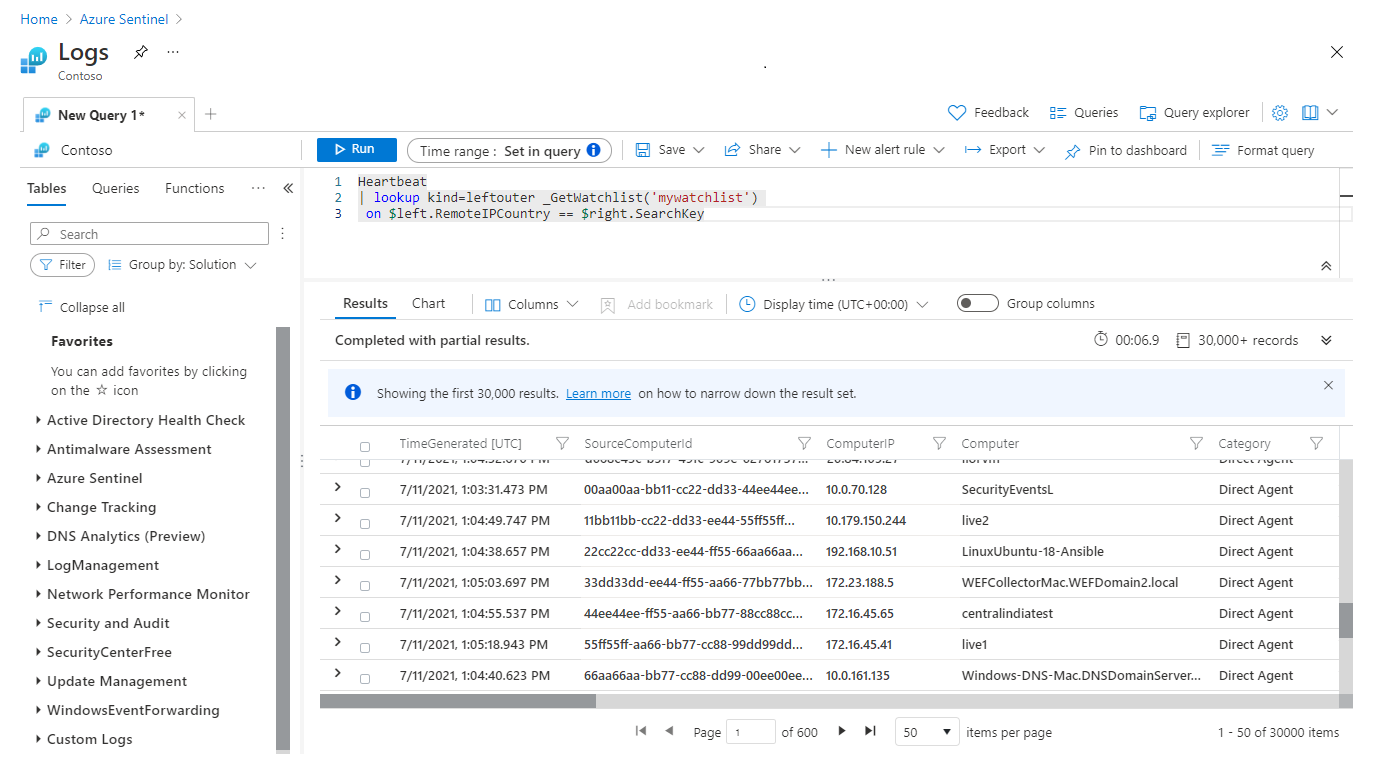Switch to the Functions tab in left panel
This screenshot has width=1373, height=765.
coord(194,188)
